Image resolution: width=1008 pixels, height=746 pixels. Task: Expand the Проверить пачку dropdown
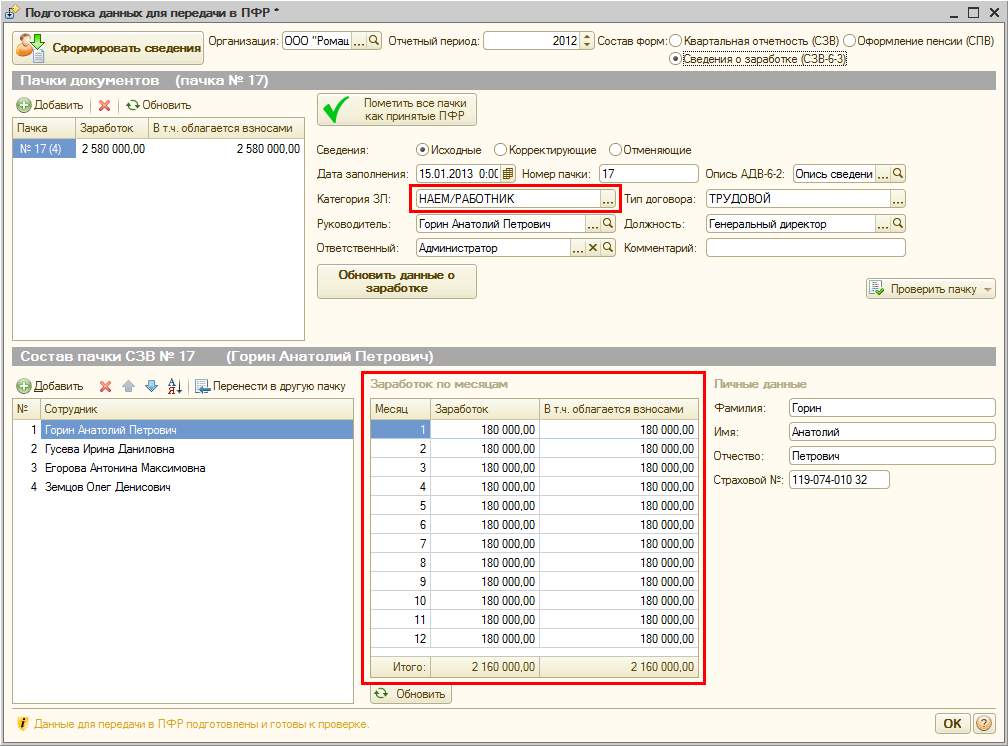tap(989, 289)
